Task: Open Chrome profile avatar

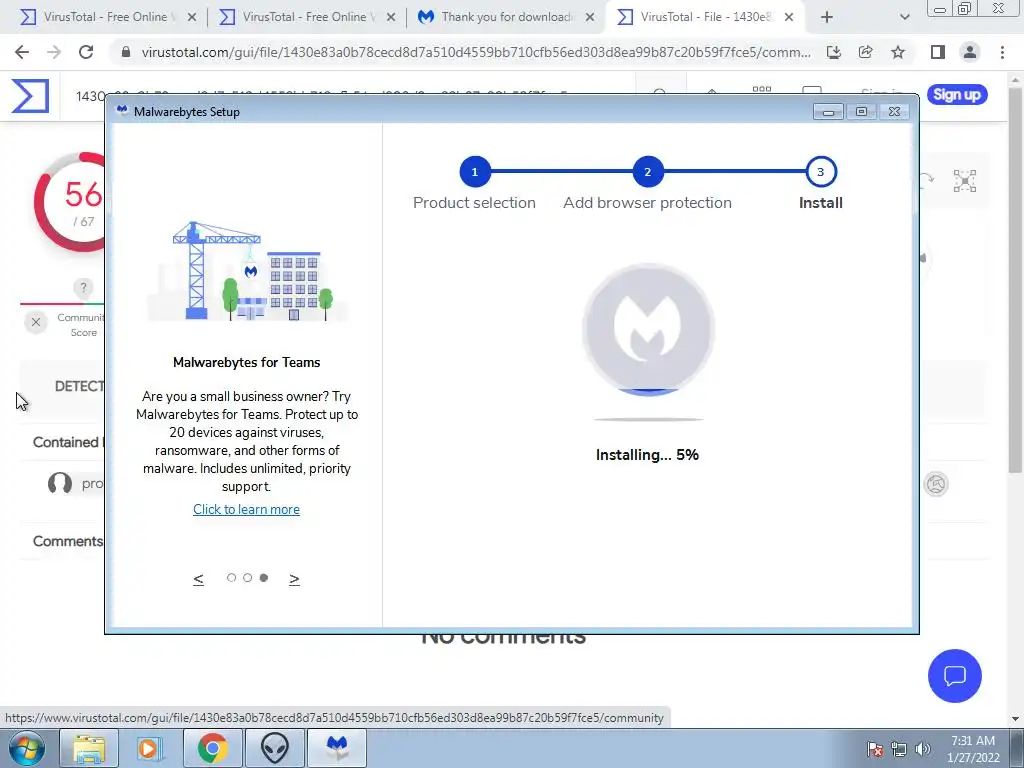Action: coord(970,52)
